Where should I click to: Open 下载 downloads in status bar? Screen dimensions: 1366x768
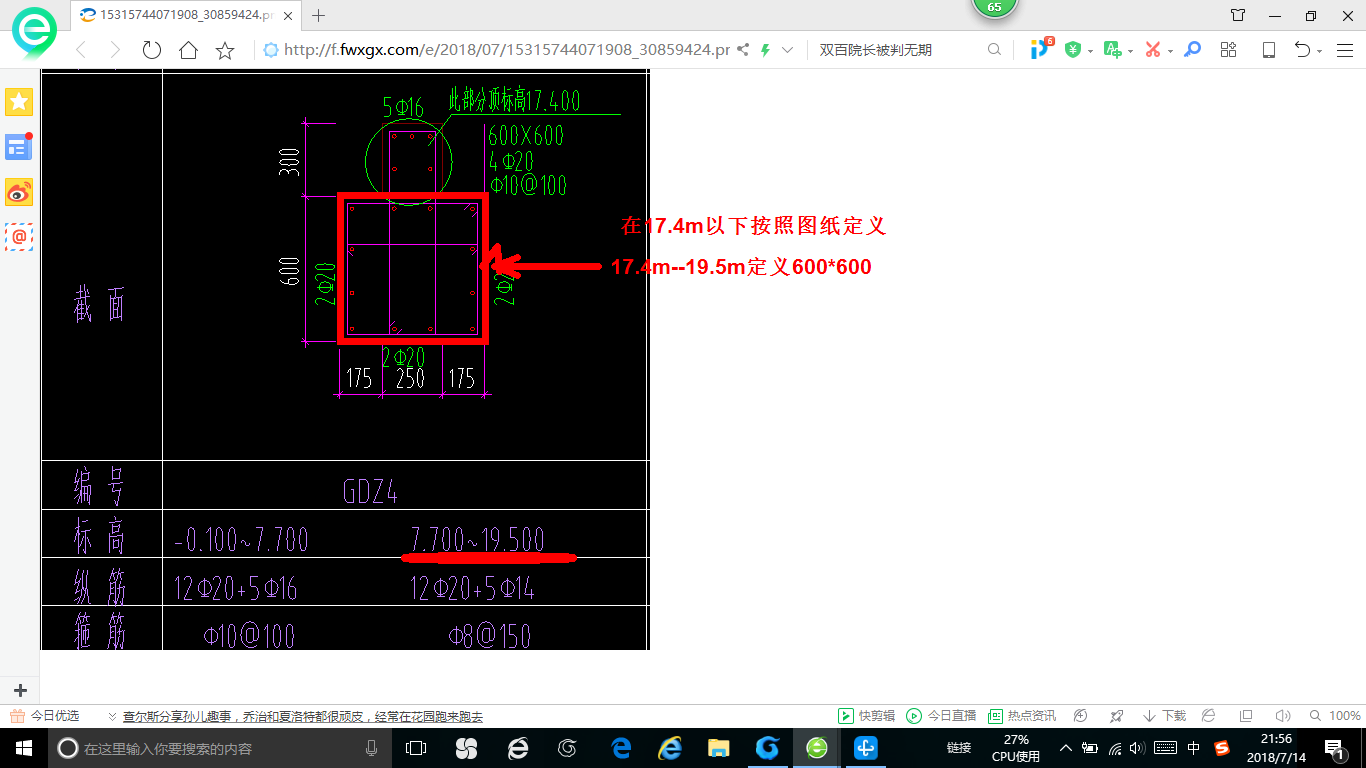tap(1164, 716)
